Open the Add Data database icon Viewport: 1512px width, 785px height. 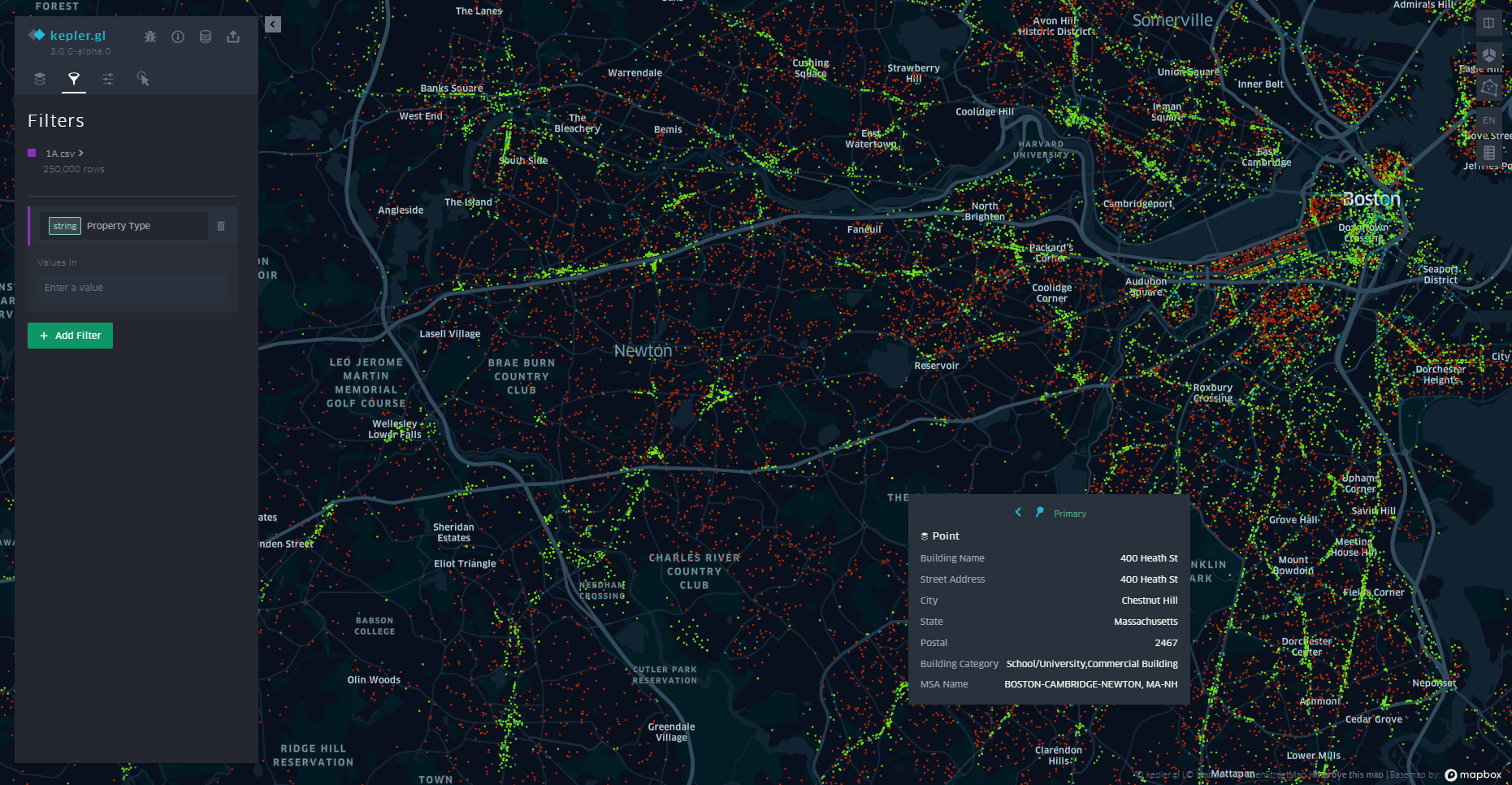click(x=206, y=37)
